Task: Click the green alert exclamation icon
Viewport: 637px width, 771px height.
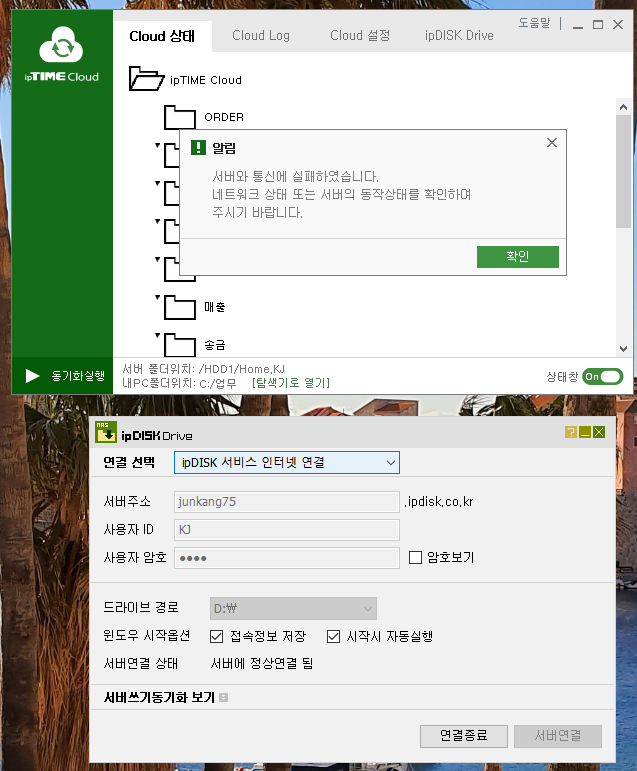Action: tap(198, 147)
